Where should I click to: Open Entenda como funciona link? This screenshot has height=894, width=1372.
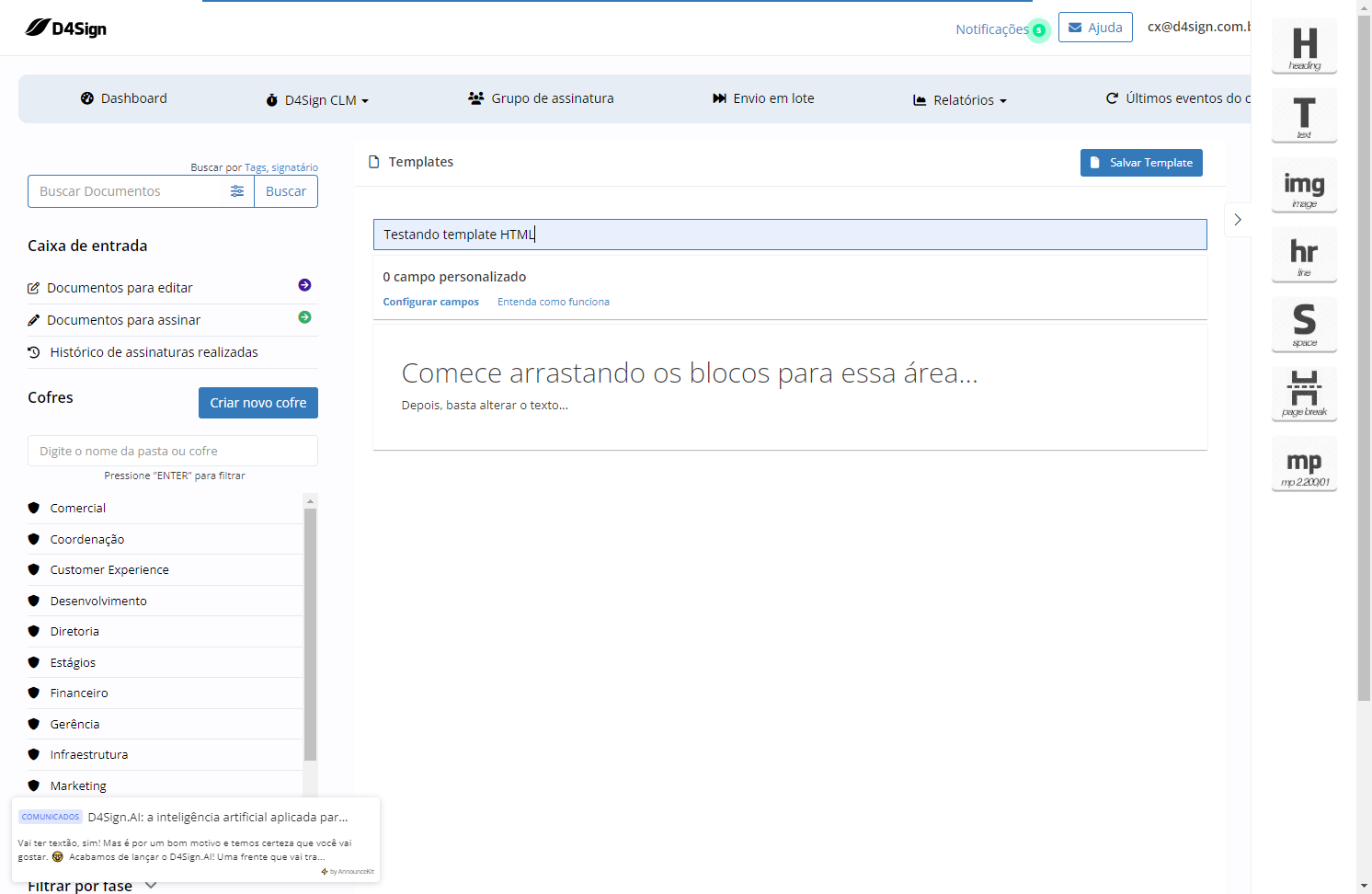point(554,302)
